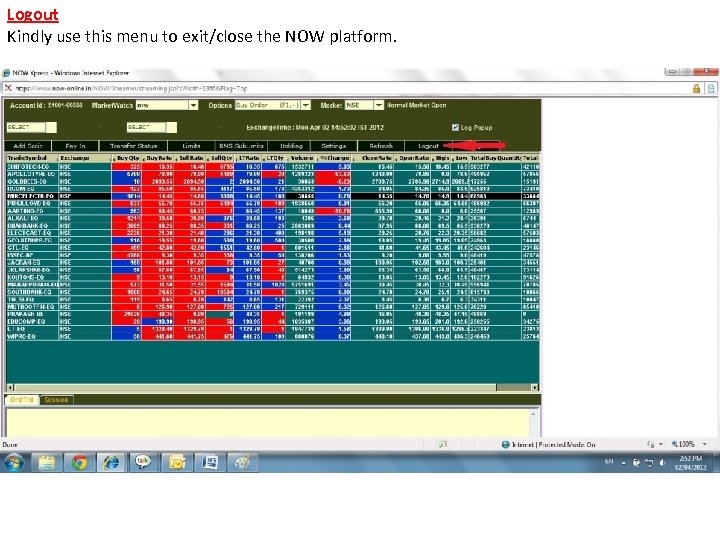Select the EDUCOMP-EQ row

[x=273, y=321]
